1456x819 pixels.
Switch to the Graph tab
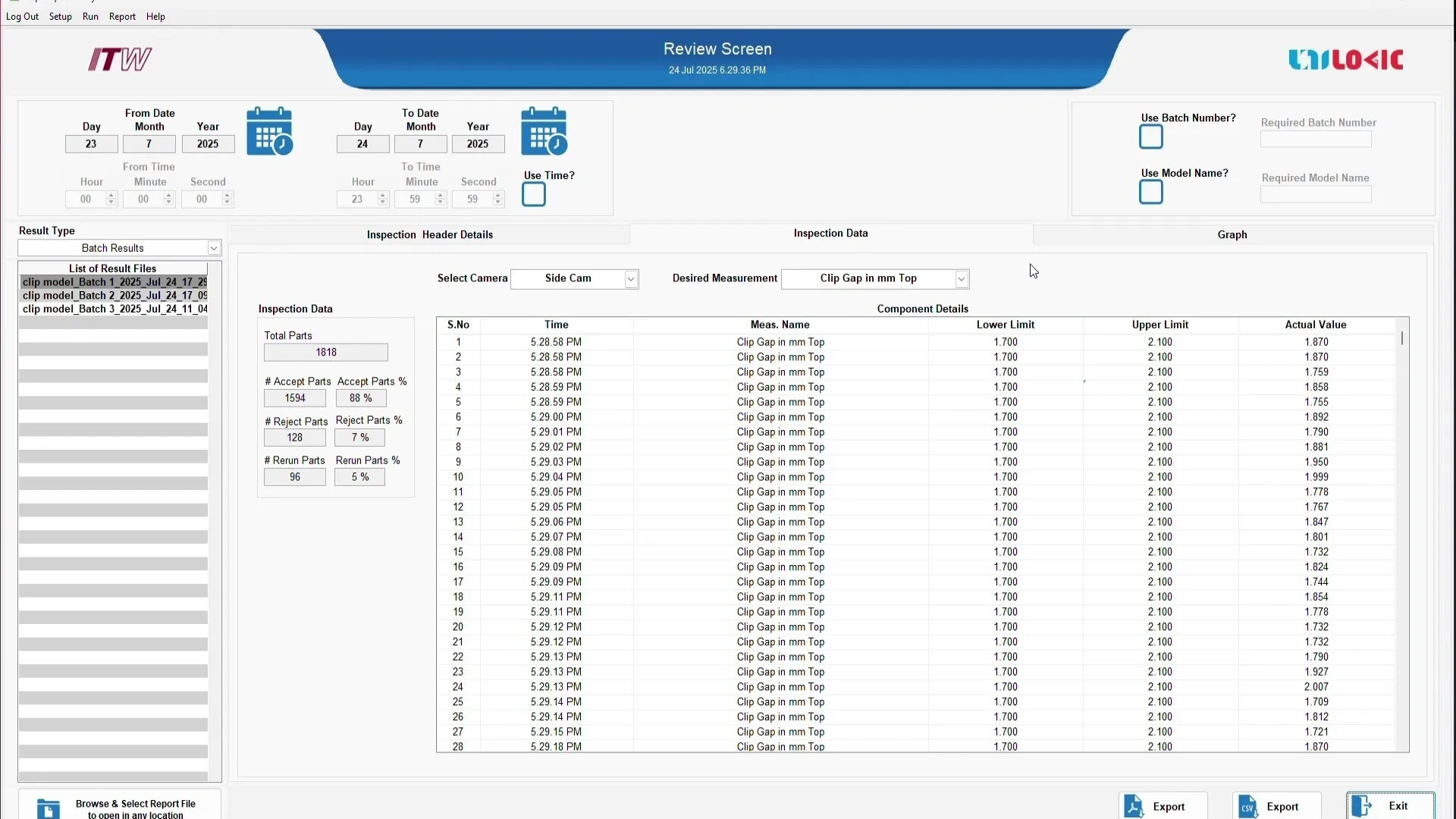click(1232, 234)
